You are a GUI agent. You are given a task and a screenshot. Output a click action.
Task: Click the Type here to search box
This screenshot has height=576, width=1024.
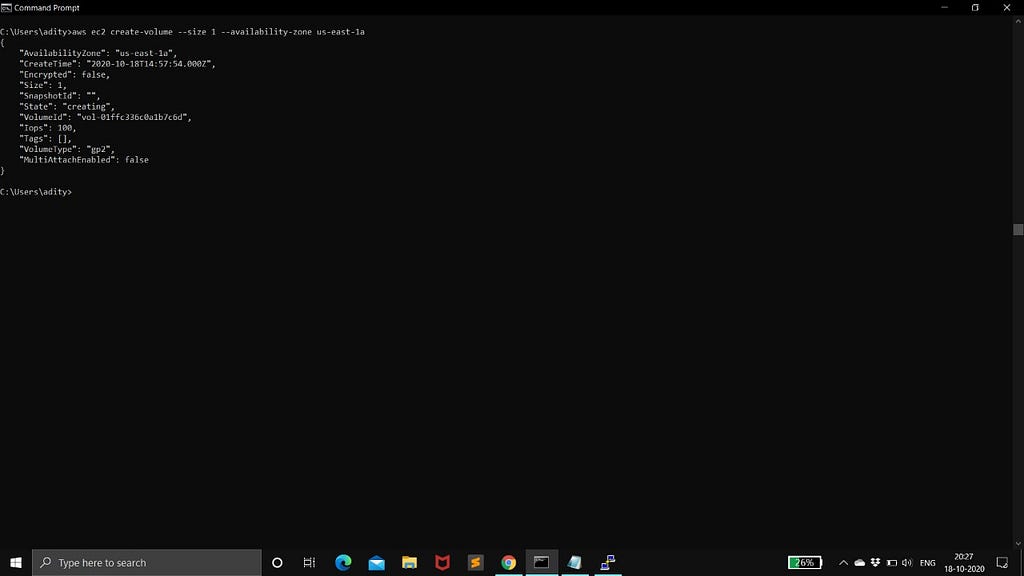147,562
